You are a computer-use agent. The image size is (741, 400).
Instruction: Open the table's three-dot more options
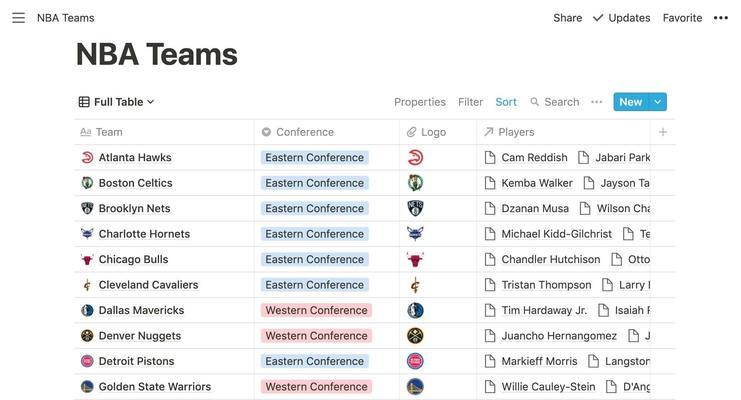pos(596,102)
